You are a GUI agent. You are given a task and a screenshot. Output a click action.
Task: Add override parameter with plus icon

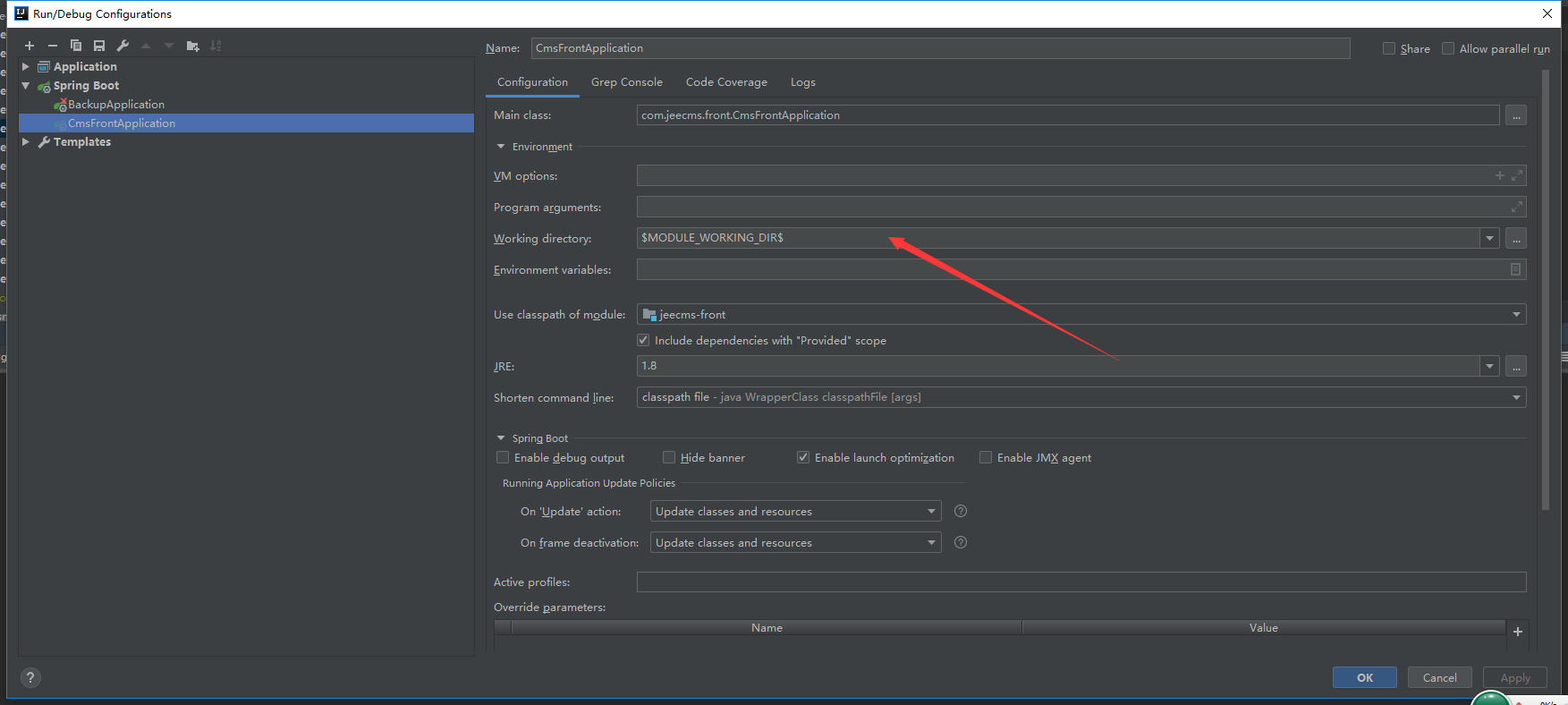[x=1517, y=632]
